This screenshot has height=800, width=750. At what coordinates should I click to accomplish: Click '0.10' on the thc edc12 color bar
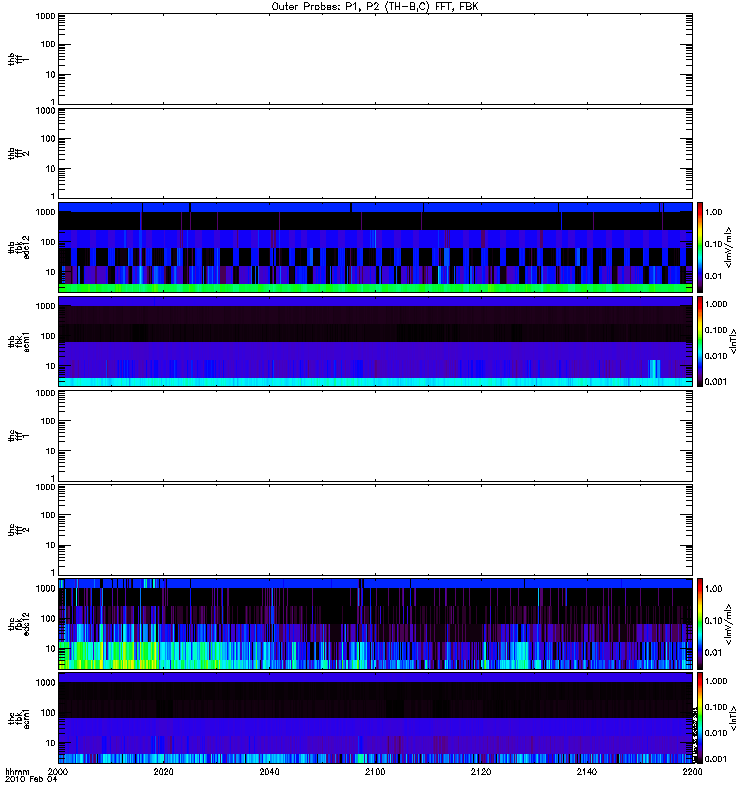tap(714, 621)
